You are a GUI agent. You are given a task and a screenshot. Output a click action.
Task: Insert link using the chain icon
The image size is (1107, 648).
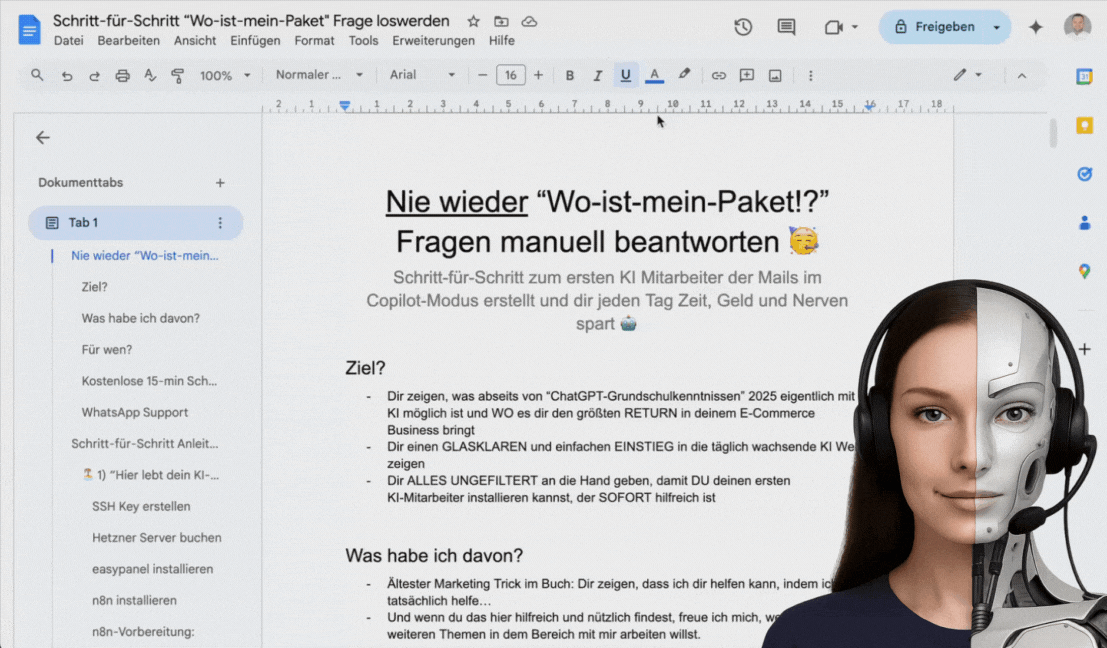coord(718,75)
